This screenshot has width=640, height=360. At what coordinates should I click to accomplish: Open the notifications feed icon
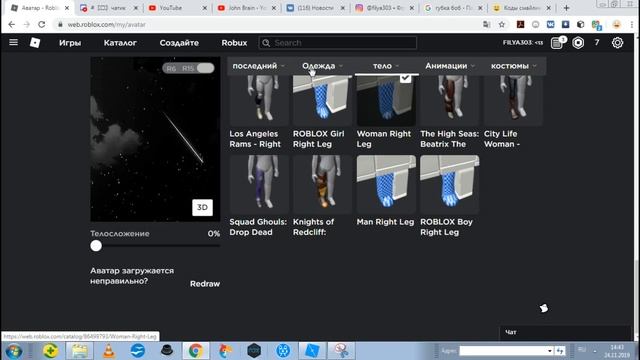click(x=557, y=42)
